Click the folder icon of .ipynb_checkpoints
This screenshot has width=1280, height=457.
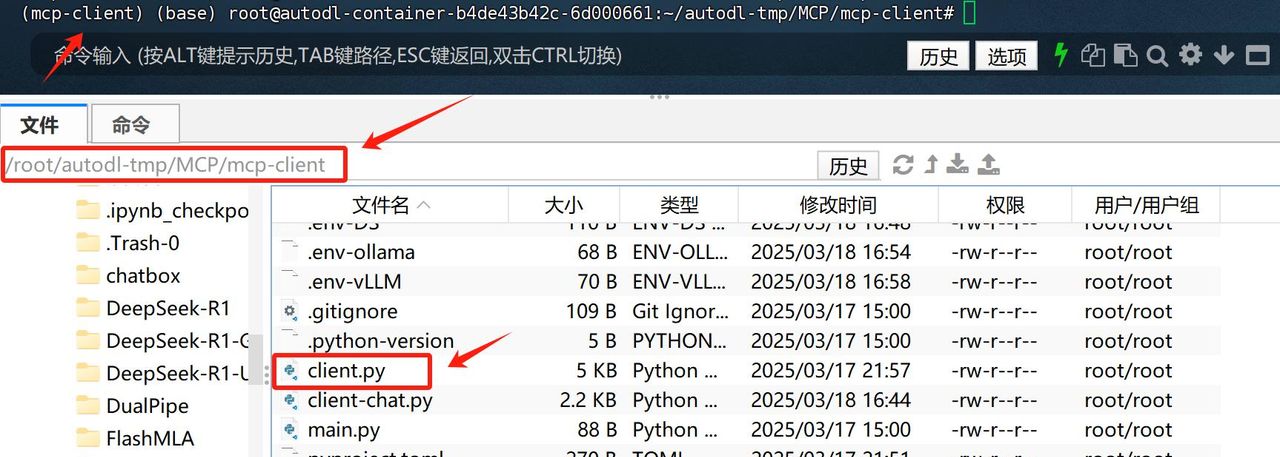pos(88,210)
